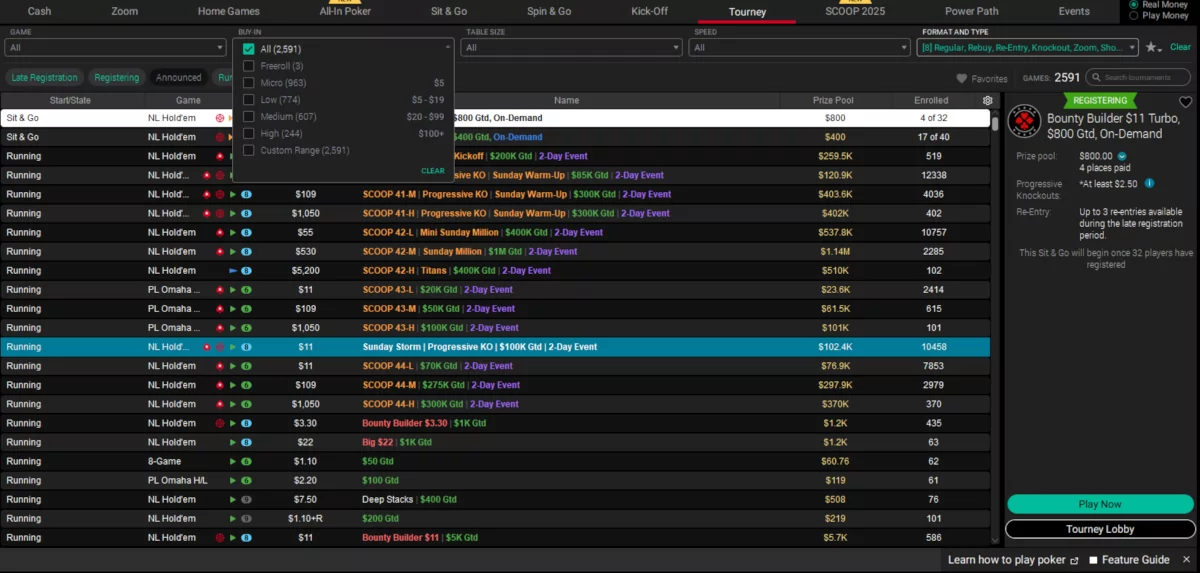Check the Freeroll (3) buy-in option
The width and height of the screenshot is (1200, 573).
coord(249,66)
